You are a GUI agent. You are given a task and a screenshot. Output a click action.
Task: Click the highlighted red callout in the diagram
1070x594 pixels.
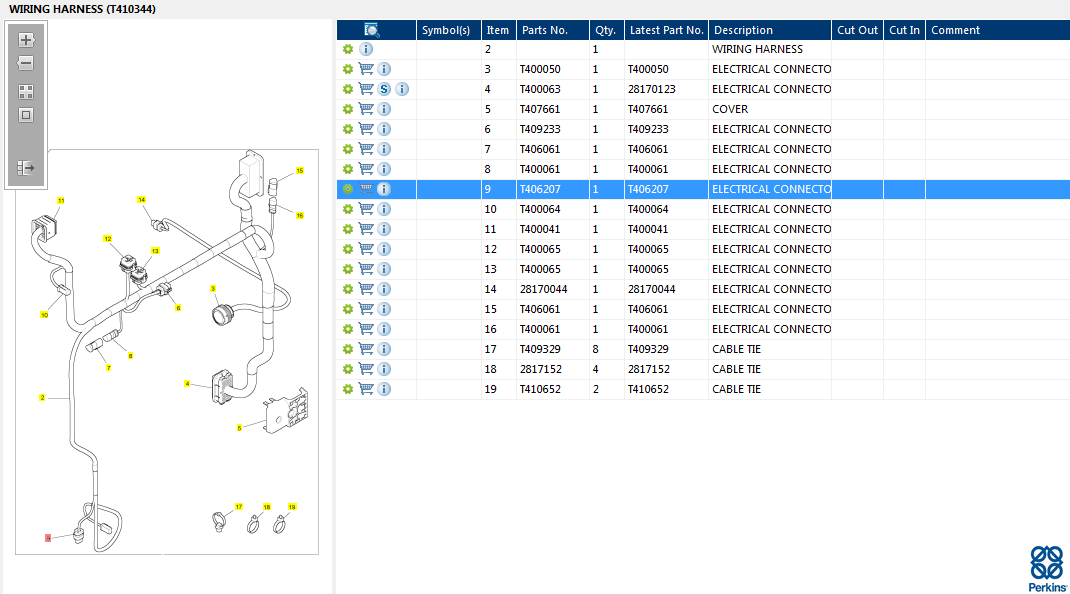click(48, 538)
